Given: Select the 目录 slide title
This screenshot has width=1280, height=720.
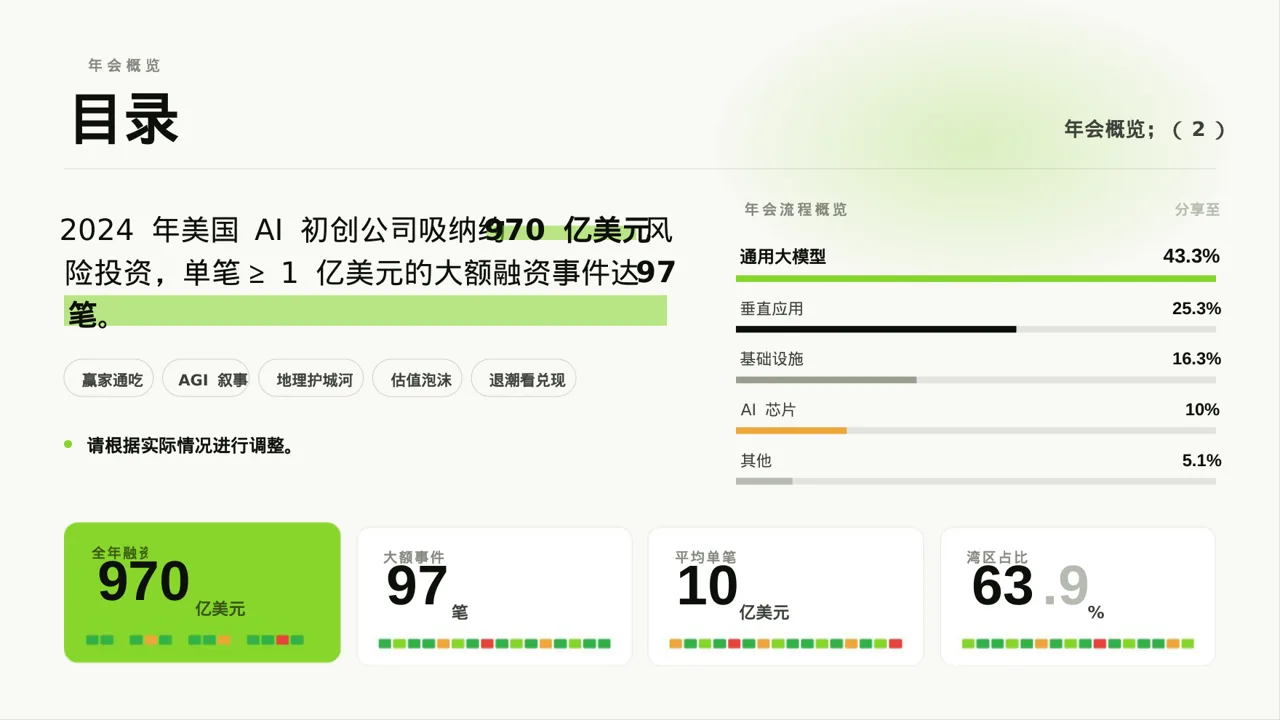Looking at the screenshot, I should (125, 119).
